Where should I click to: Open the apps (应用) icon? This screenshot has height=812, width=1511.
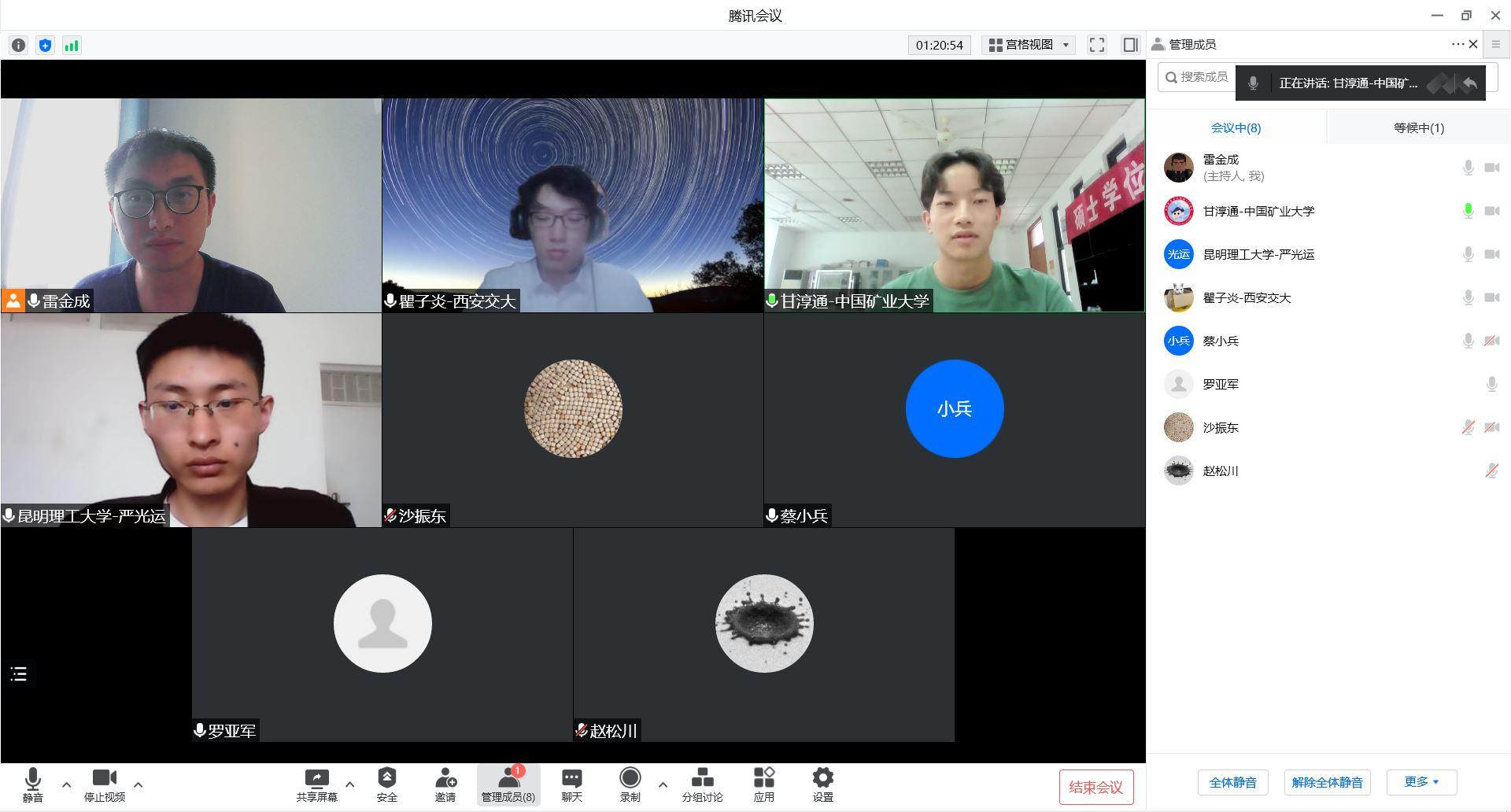point(763,779)
